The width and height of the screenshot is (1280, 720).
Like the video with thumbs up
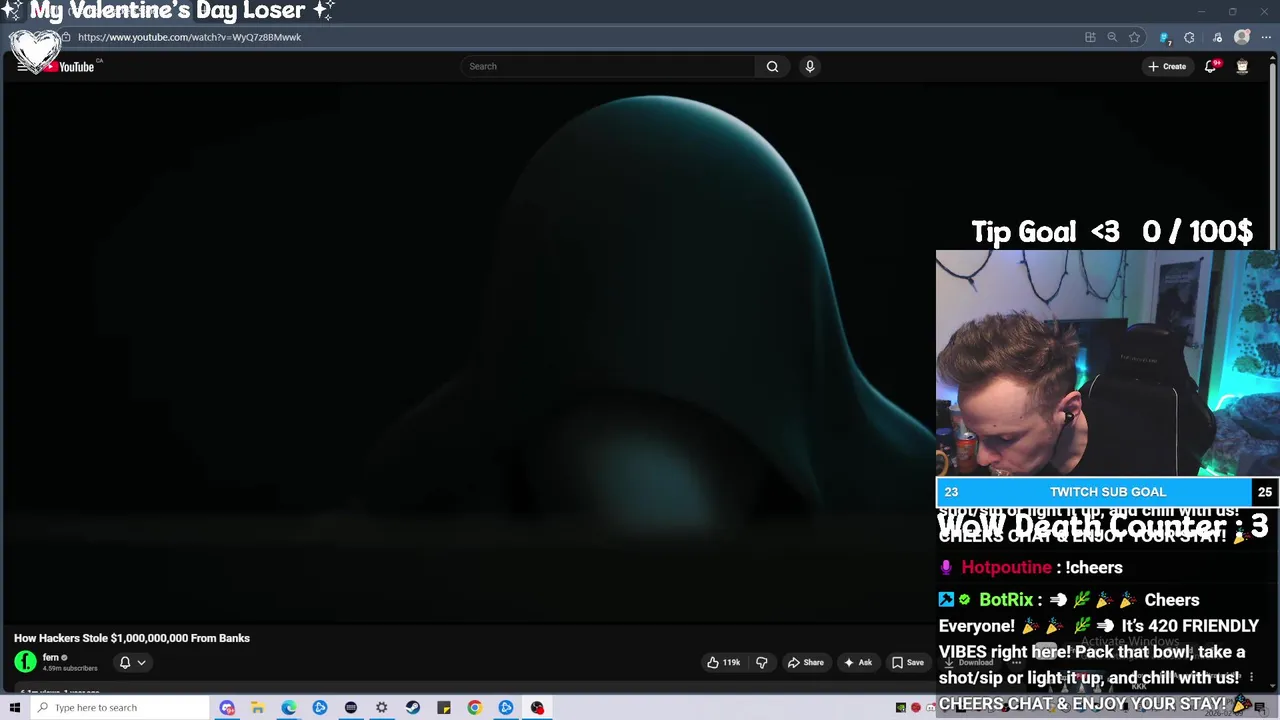[x=723, y=662]
